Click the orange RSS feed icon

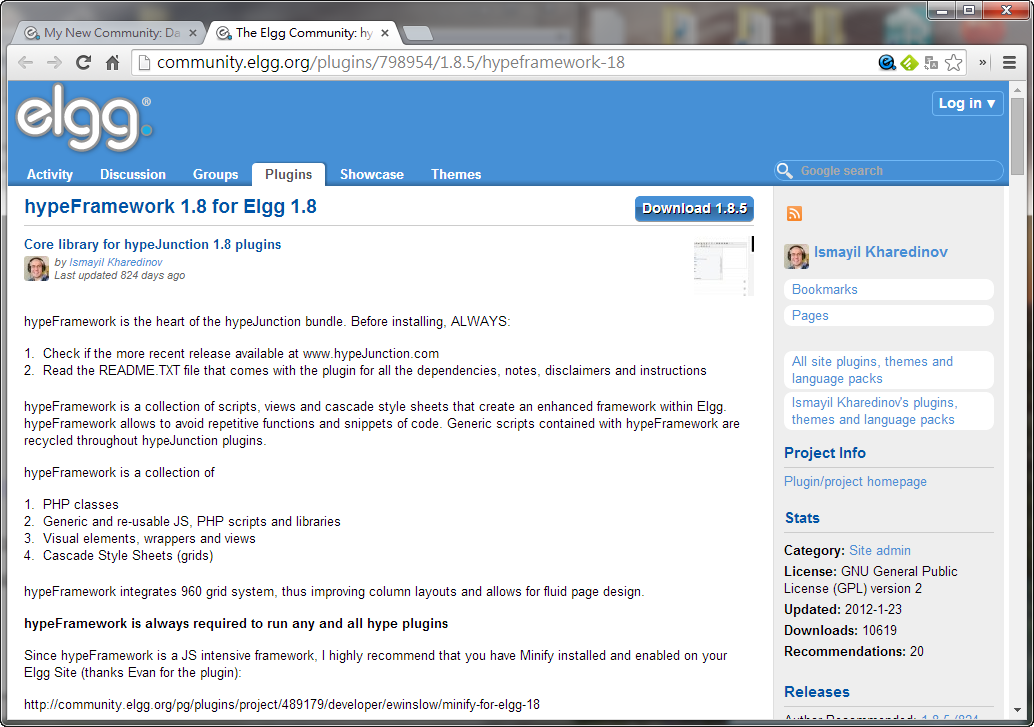tap(794, 214)
